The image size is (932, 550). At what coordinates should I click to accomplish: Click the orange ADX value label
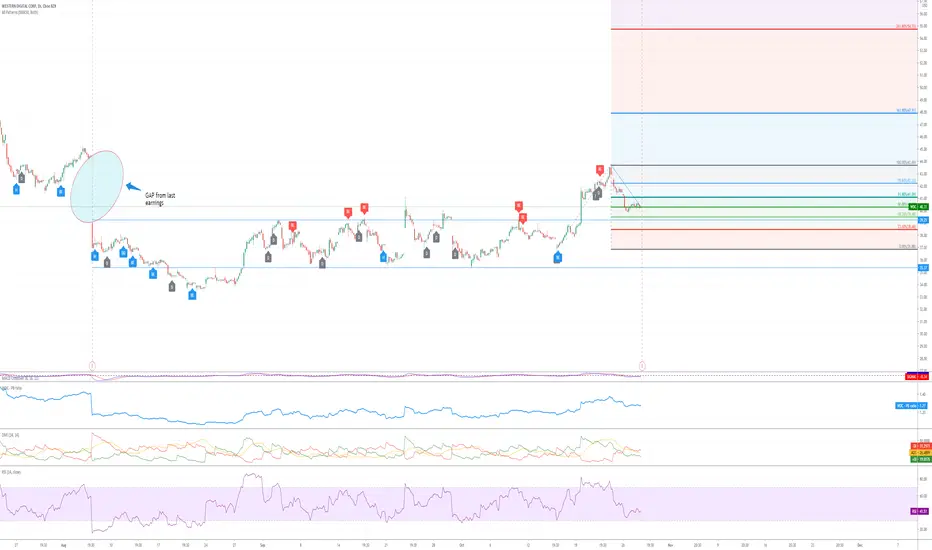click(x=920, y=452)
